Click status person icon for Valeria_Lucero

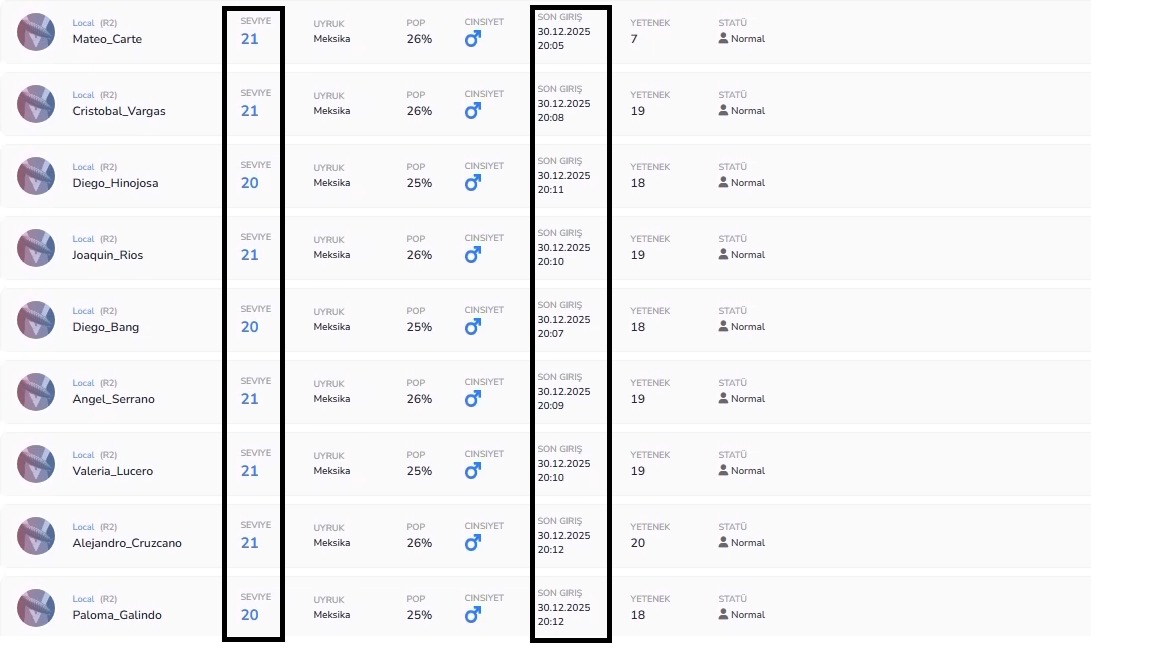pos(723,469)
